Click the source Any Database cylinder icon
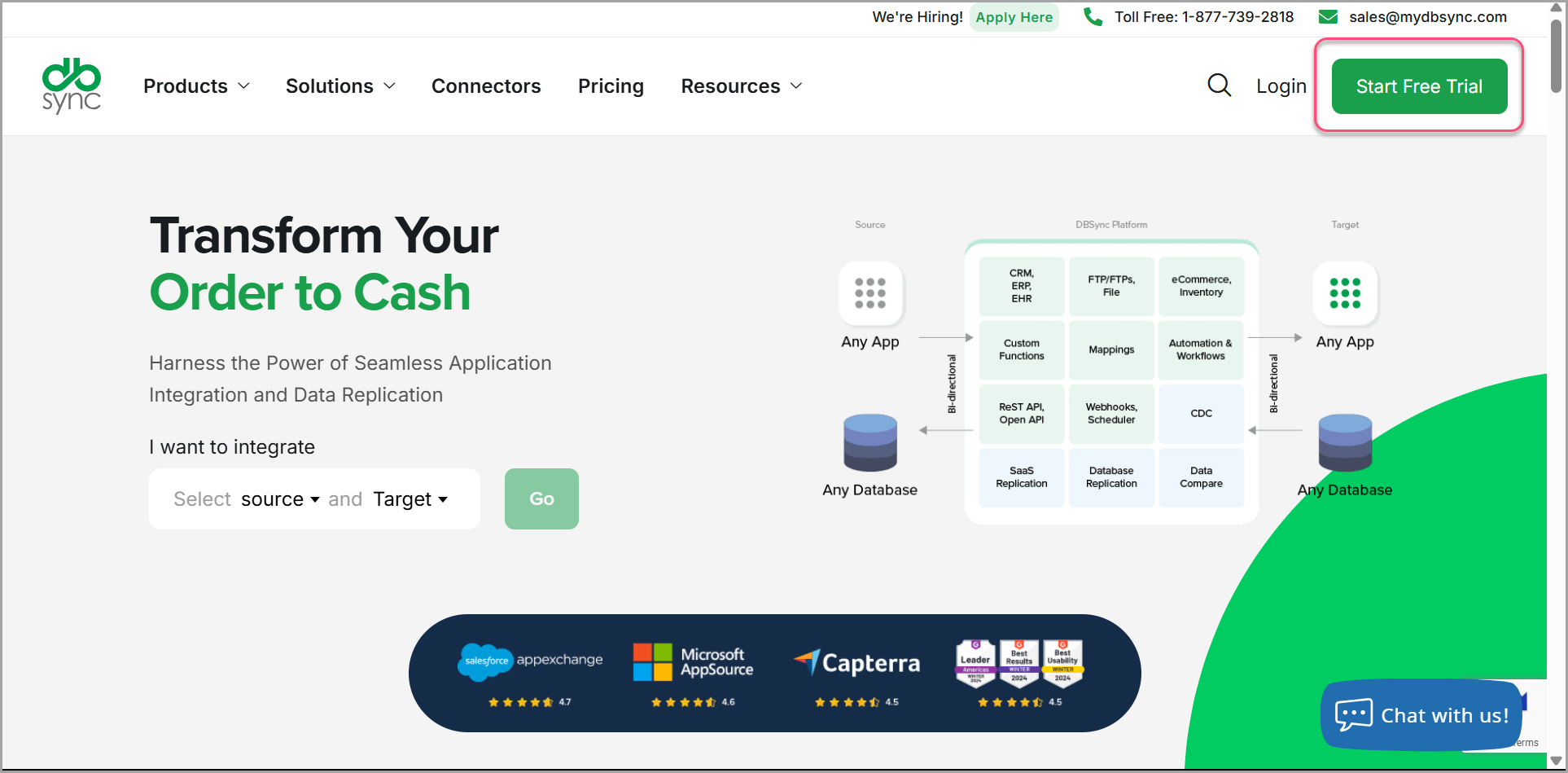The width and height of the screenshot is (1568, 773). coord(870,443)
